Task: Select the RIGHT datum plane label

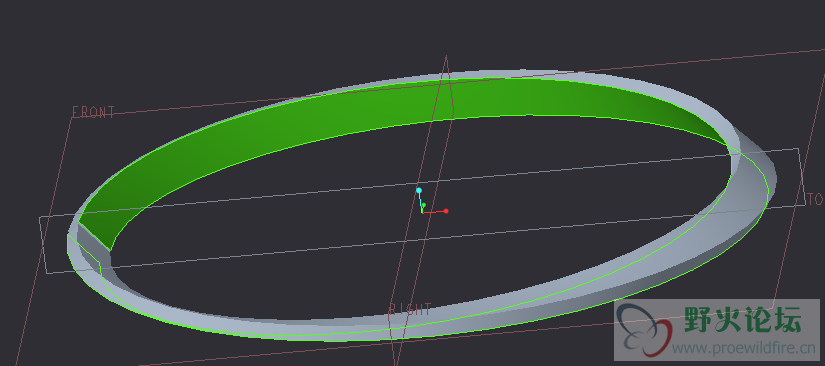Action: click(410, 309)
